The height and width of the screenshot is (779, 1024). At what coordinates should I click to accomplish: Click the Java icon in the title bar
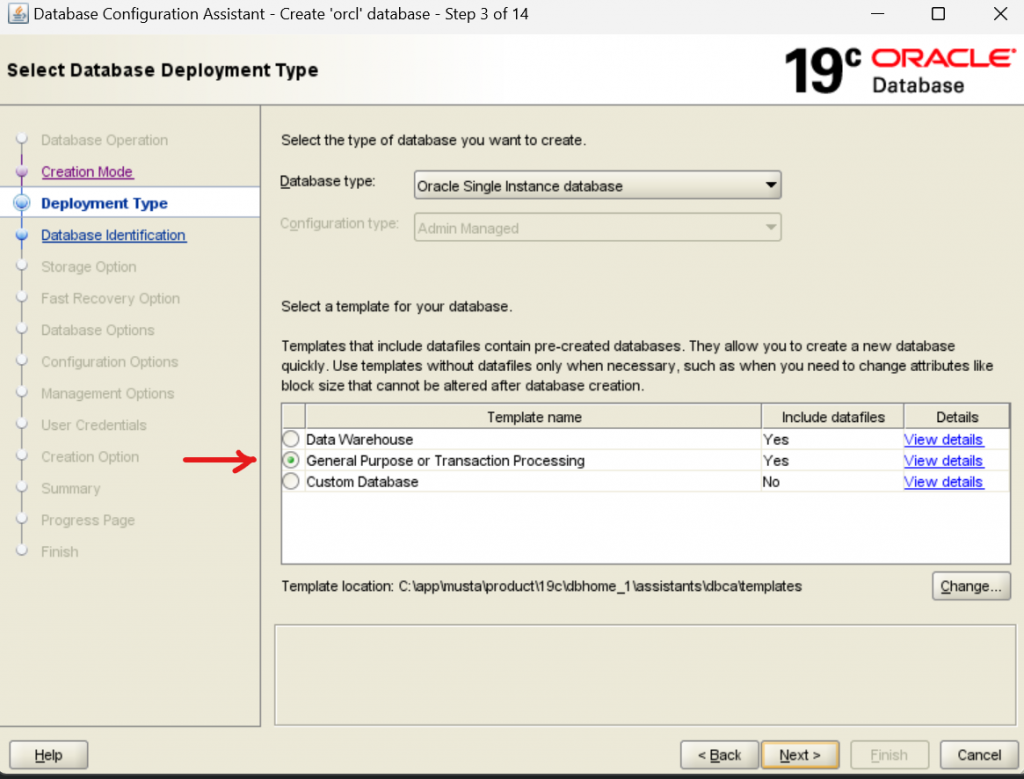pyautogui.click(x=17, y=14)
